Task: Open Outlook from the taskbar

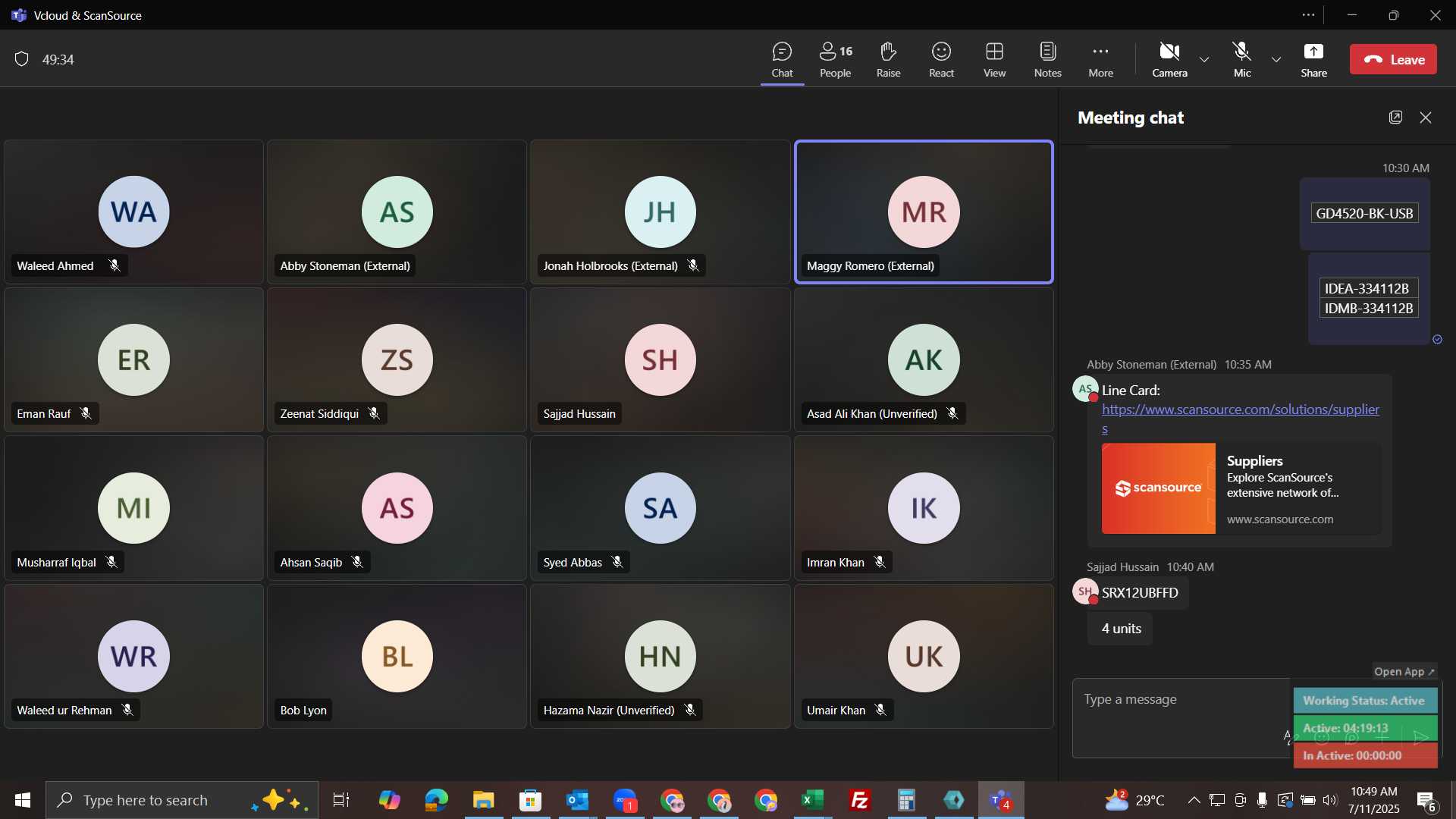Action: pyautogui.click(x=577, y=800)
